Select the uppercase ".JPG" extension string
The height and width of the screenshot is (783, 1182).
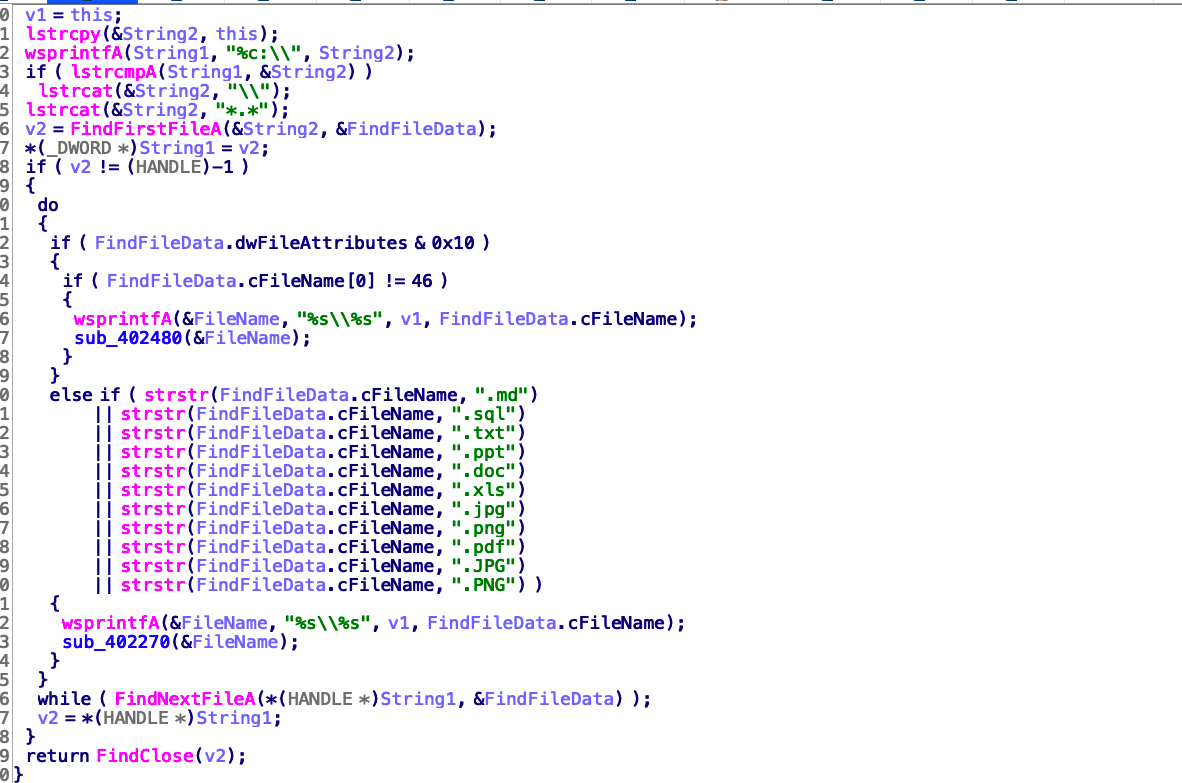(x=483, y=566)
